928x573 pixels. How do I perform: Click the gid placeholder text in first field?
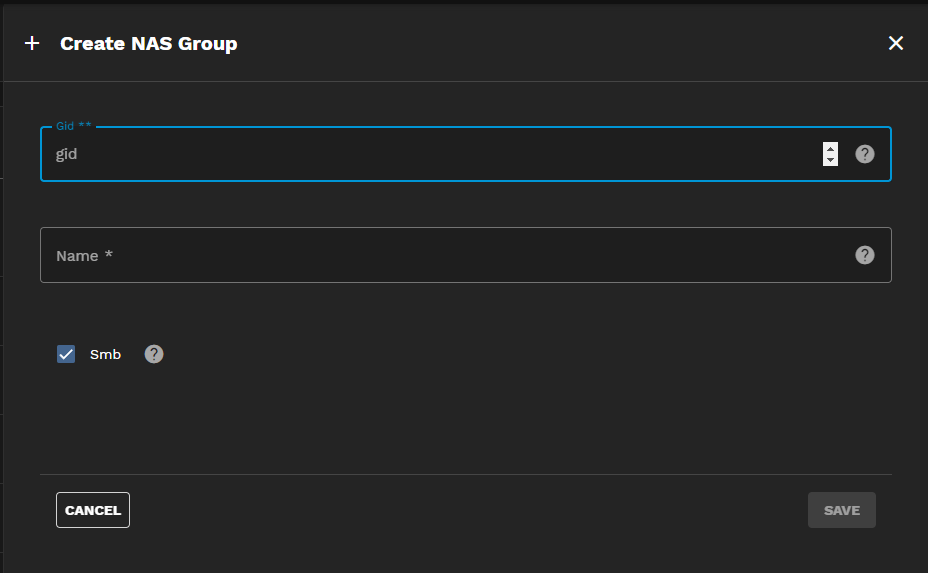point(67,155)
